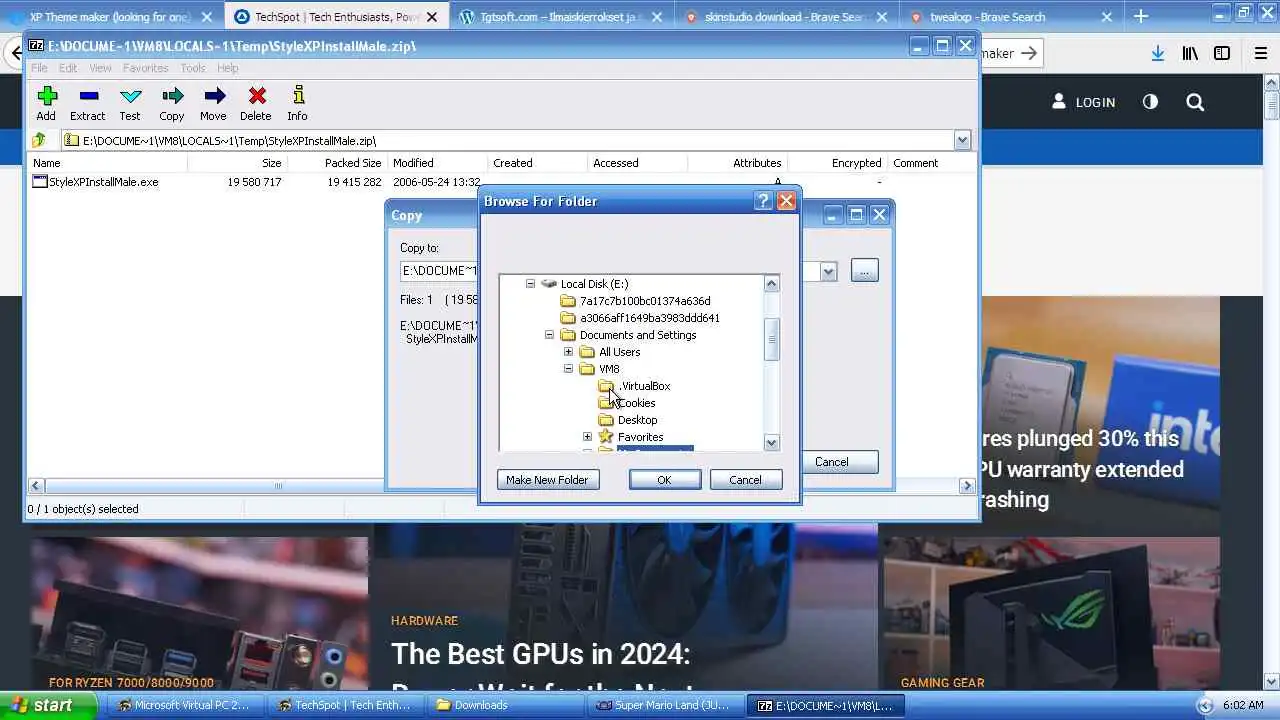Click the Move toolbar icon in 7-Zip
Viewport: 1280px width, 720px height.
(214, 96)
